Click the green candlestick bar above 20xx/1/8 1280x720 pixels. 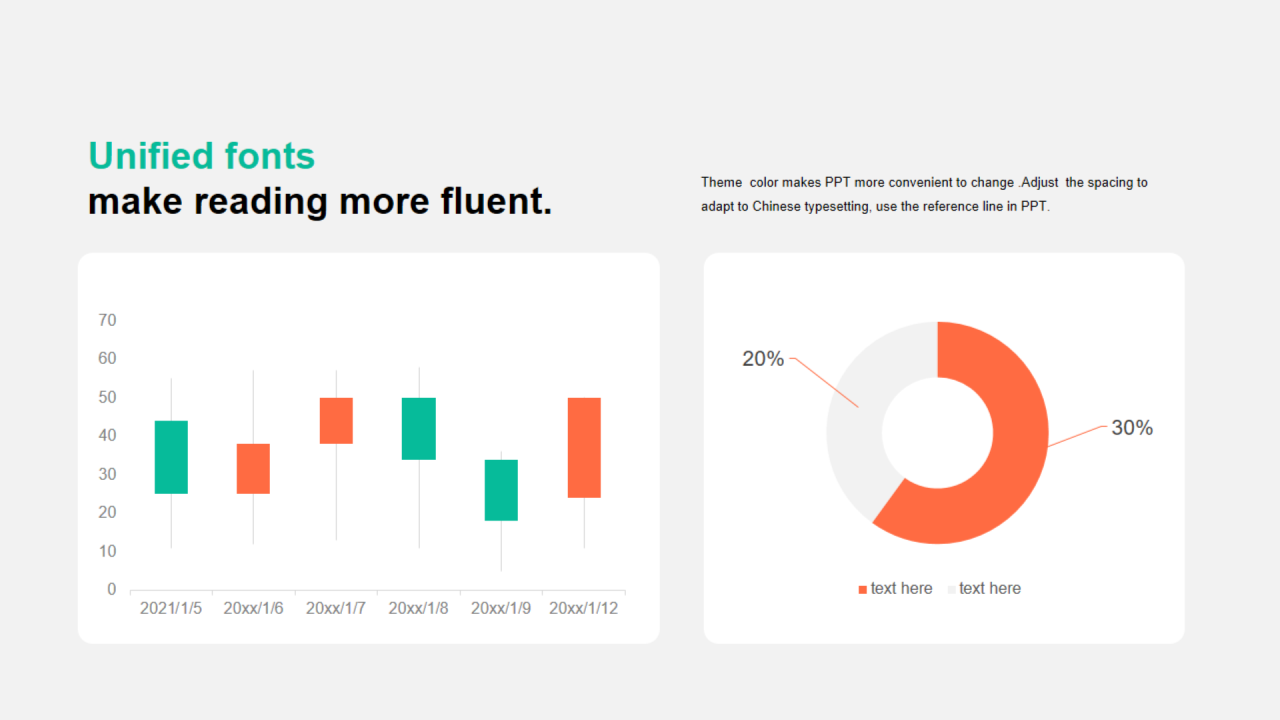point(418,428)
